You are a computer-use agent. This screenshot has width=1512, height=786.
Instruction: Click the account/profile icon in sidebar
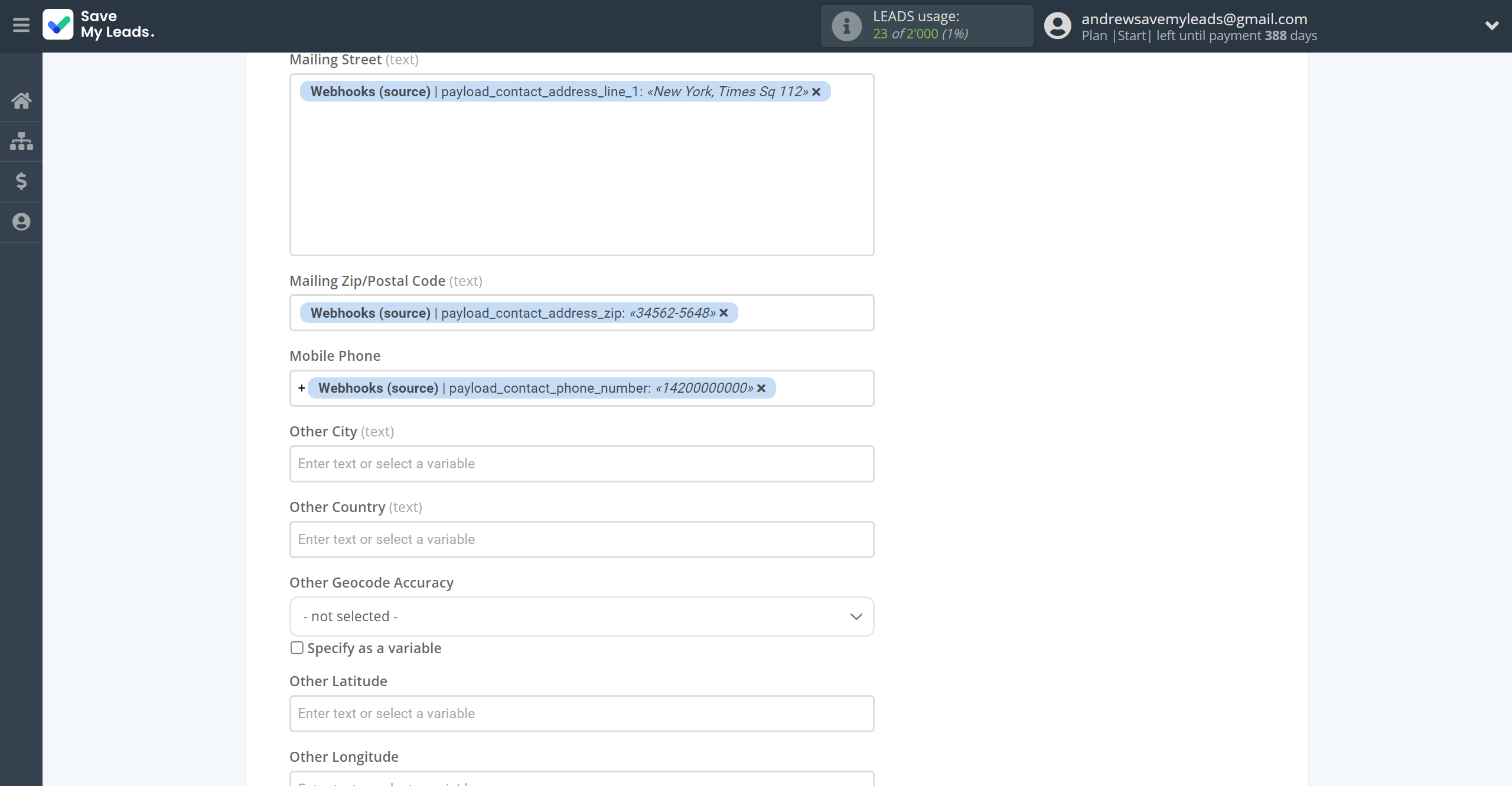21,222
